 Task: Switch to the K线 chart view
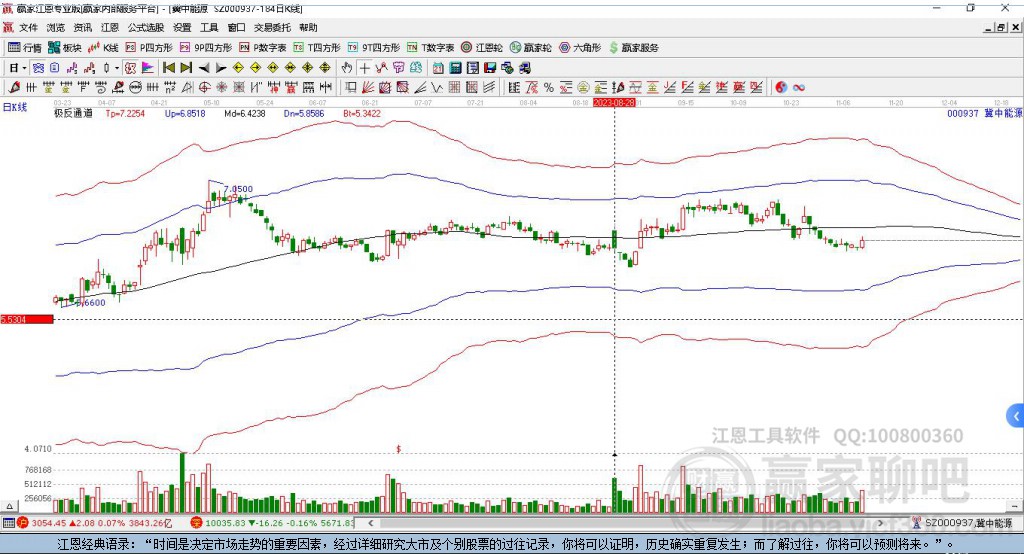(x=103, y=48)
